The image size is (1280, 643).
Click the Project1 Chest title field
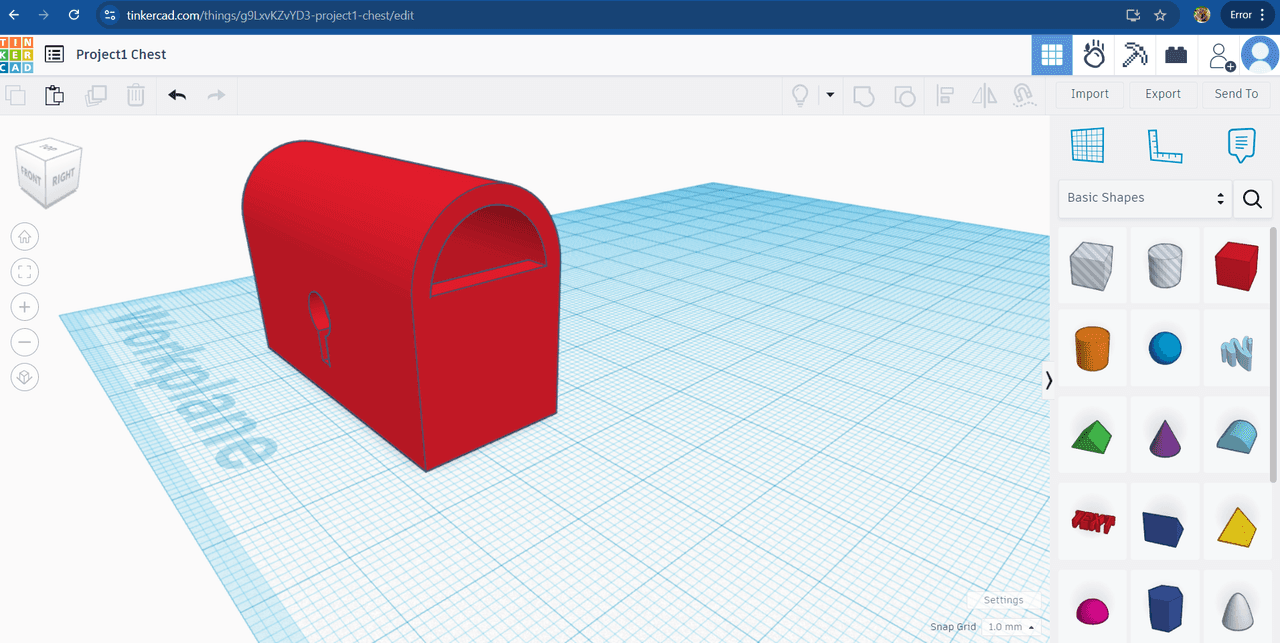point(121,54)
